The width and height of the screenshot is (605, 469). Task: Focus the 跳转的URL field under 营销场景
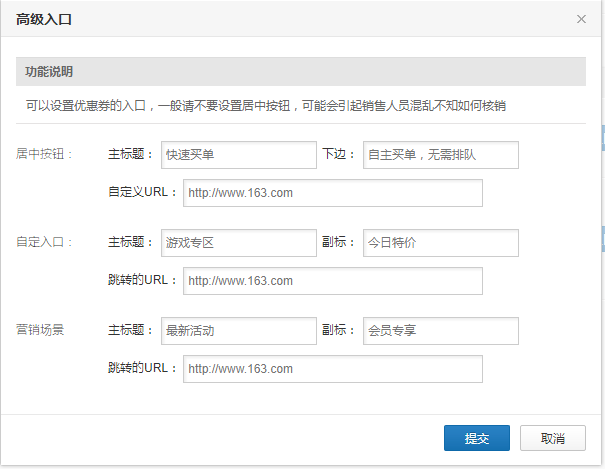coord(332,369)
